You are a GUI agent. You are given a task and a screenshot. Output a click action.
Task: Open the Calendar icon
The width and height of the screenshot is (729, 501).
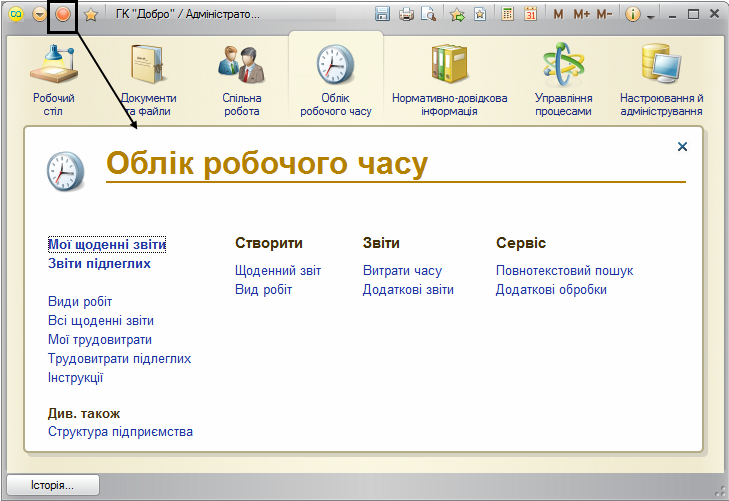click(x=530, y=14)
